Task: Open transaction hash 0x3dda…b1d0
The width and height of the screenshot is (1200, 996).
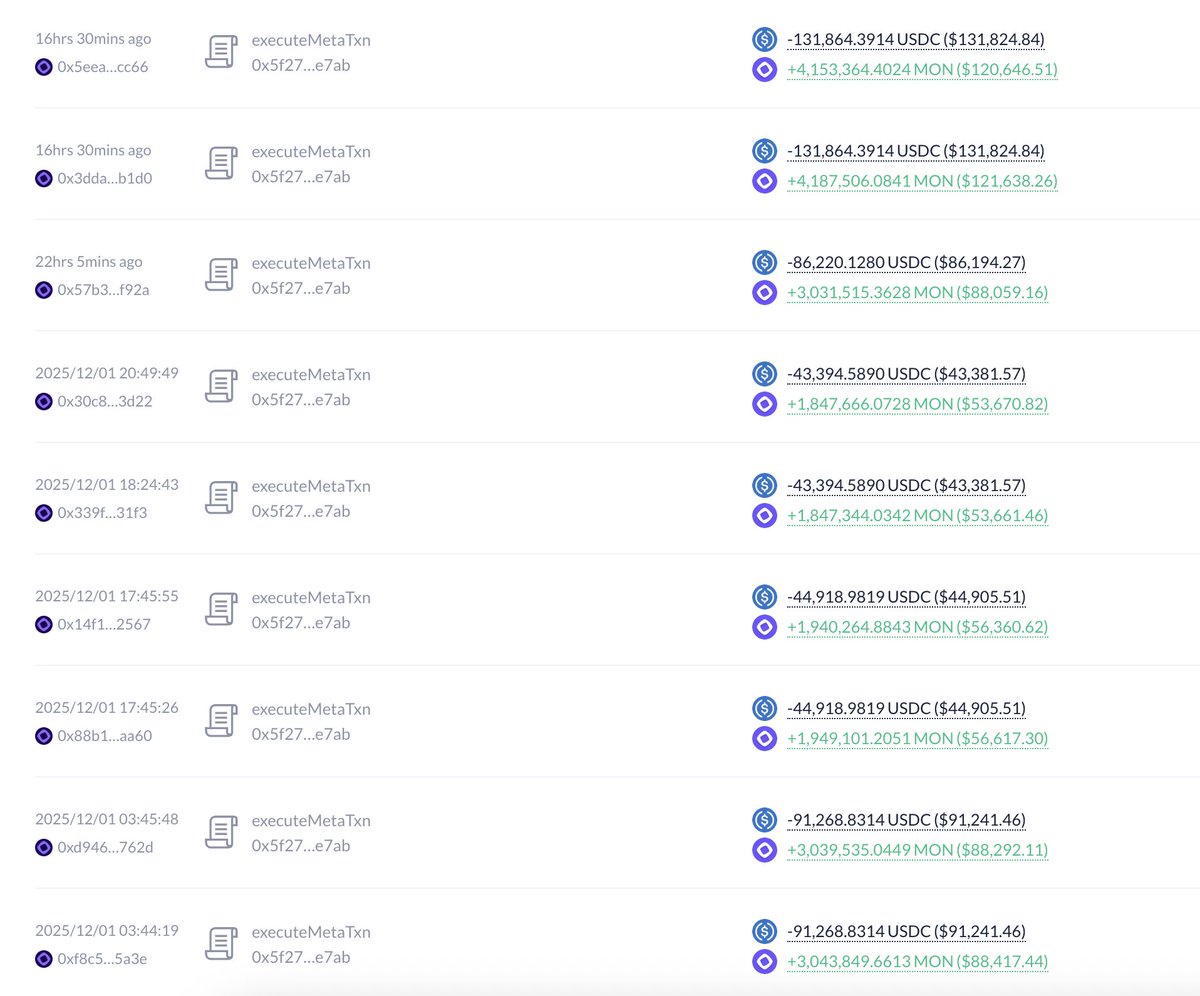Action: click(105, 178)
